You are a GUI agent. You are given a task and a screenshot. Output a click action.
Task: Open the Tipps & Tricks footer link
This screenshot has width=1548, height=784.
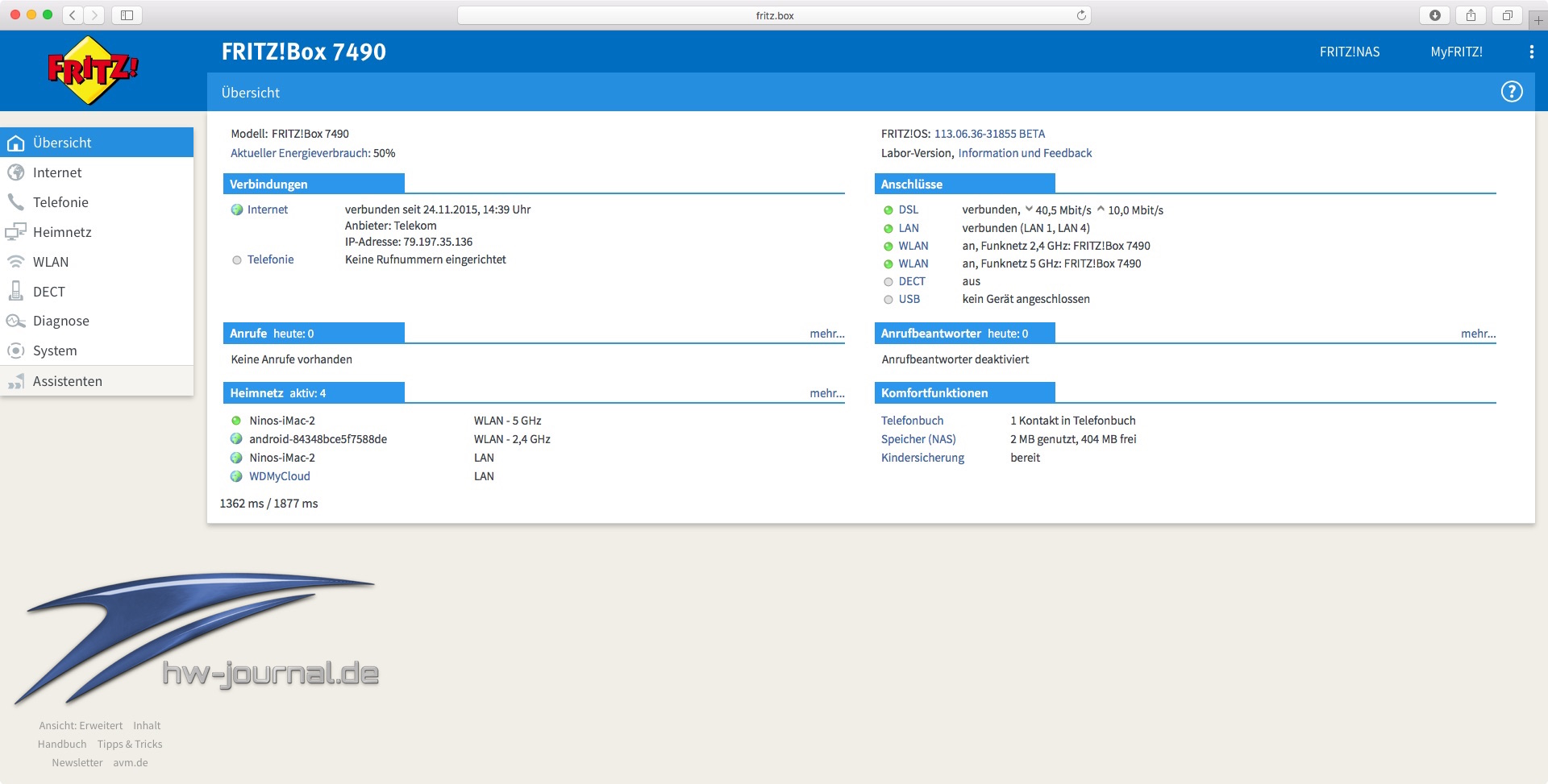pyautogui.click(x=130, y=745)
